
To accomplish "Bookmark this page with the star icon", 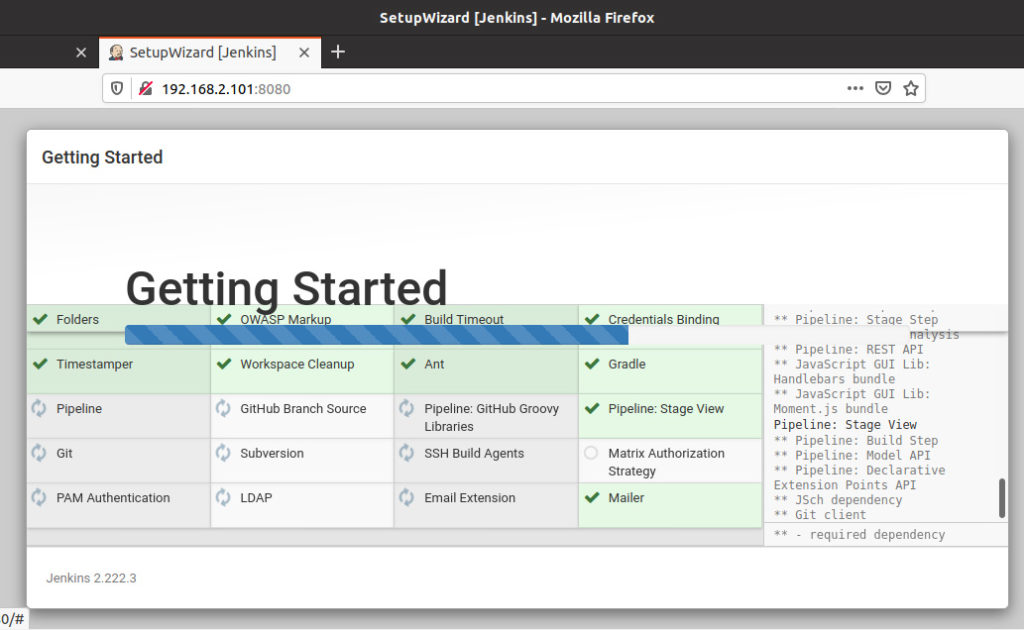I will [x=911, y=88].
